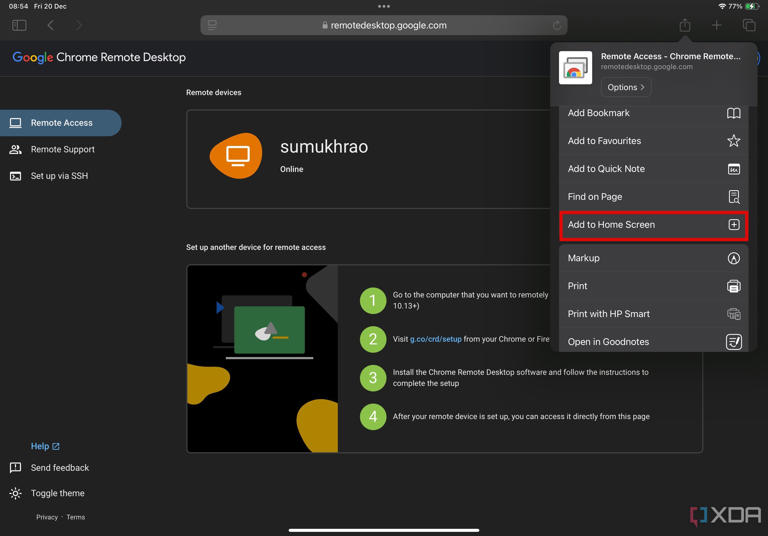Show the tab overview icon
768x536 pixels.
tap(749, 25)
